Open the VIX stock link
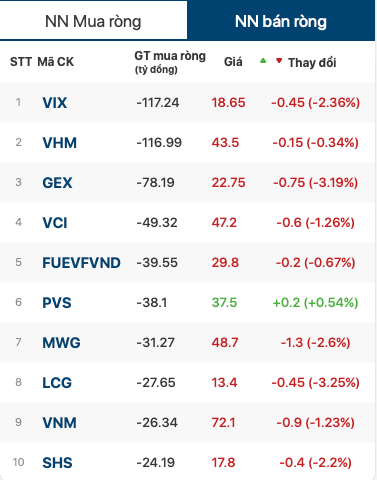Viewport: 377px width, 480px height. point(55,103)
